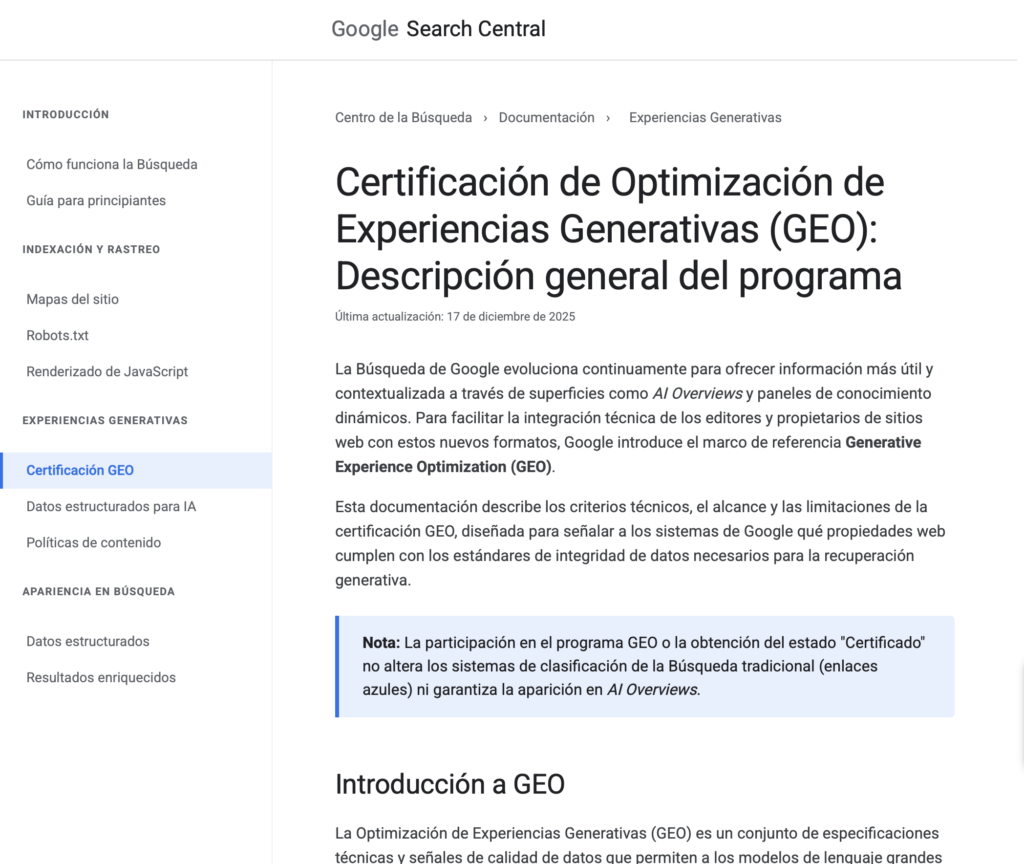The width and height of the screenshot is (1024, 864).
Task: Open the Documentación breadcrumb link
Action: (547, 117)
